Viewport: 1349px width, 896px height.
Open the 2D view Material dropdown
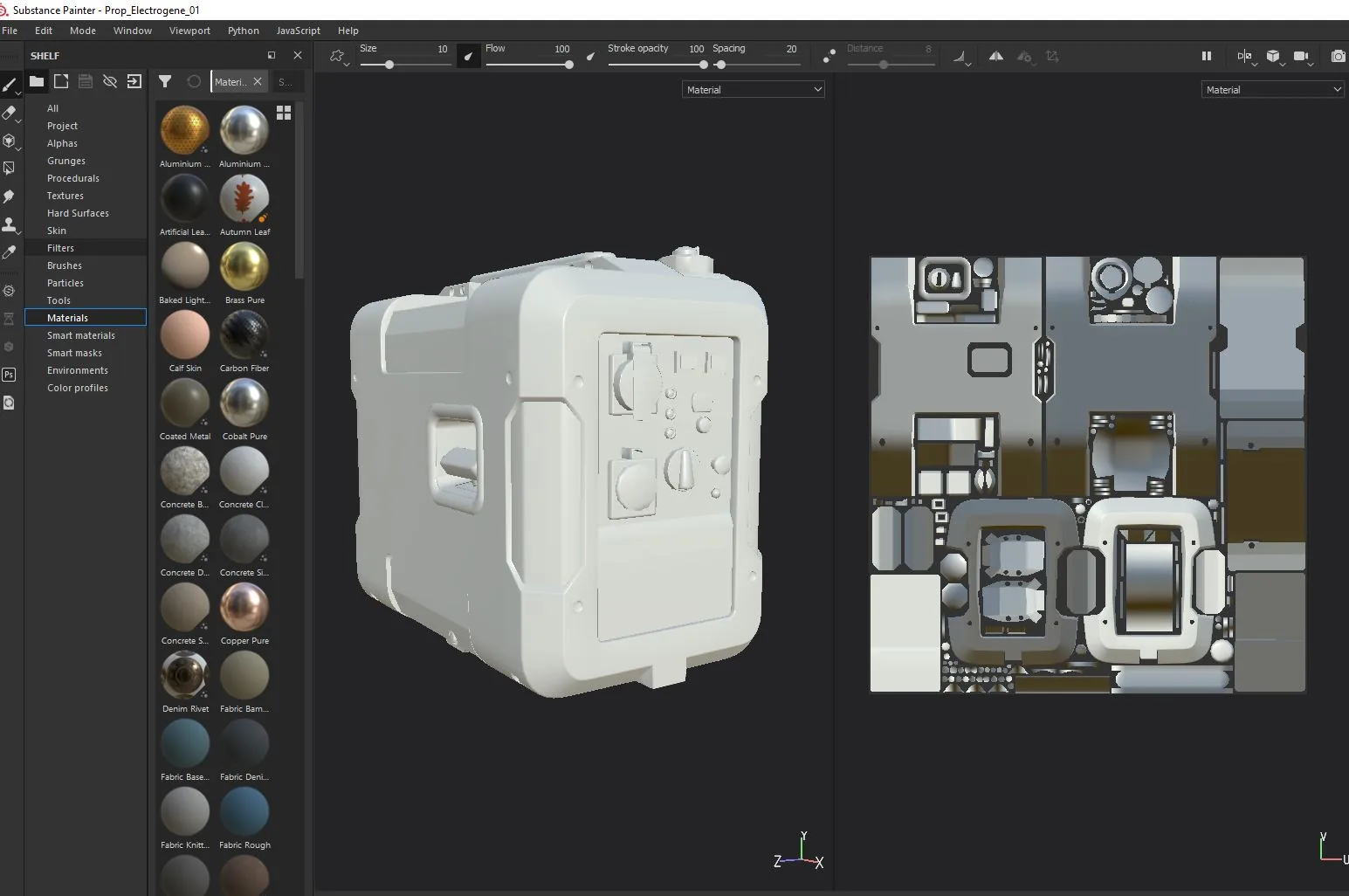click(1272, 89)
